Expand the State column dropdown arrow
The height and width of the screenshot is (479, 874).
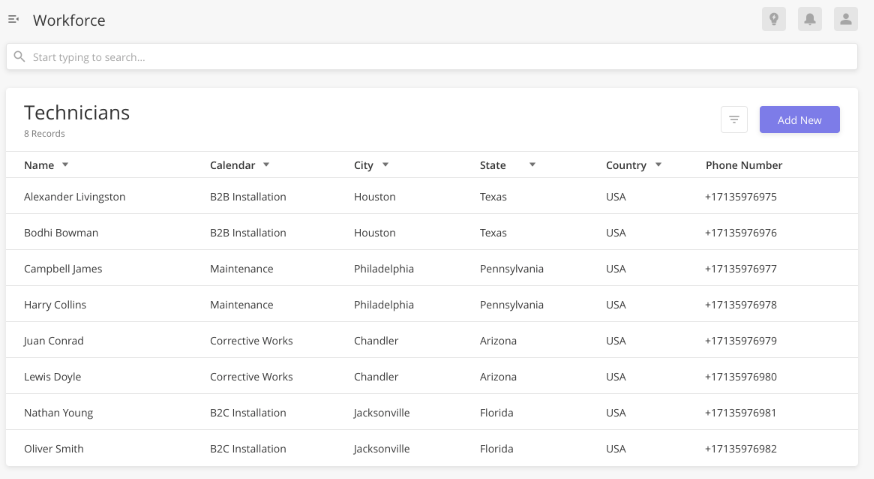[532, 164]
